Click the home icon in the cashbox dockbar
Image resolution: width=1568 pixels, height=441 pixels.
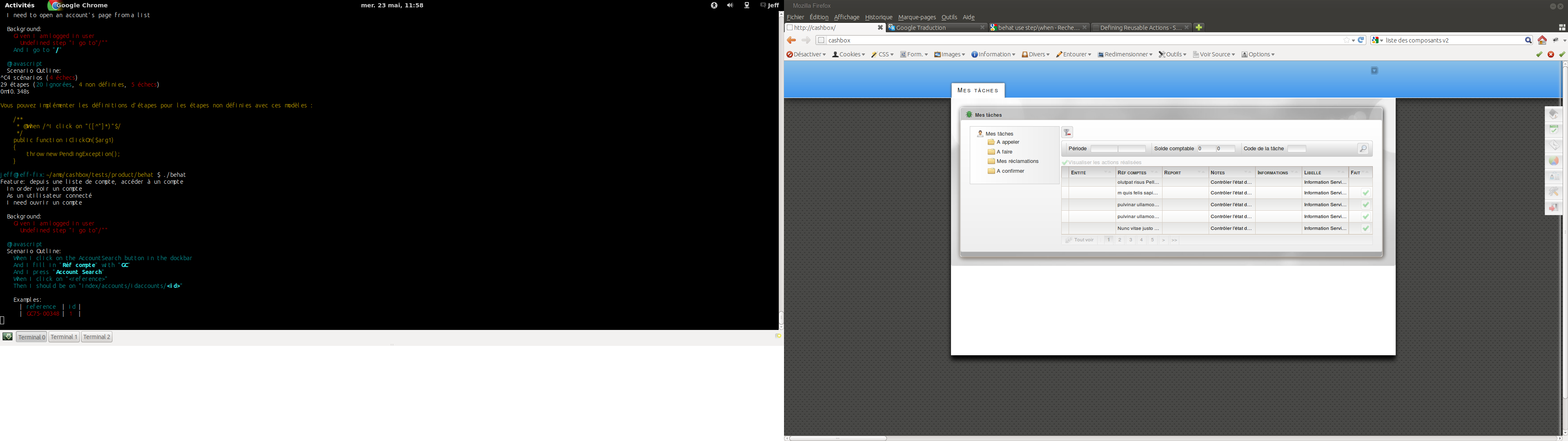pos(1554,114)
